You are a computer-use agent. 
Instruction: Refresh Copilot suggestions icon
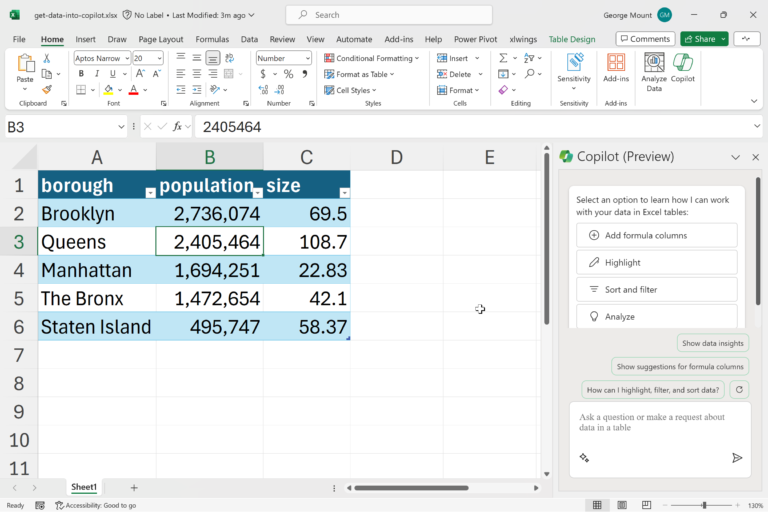point(739,390)
